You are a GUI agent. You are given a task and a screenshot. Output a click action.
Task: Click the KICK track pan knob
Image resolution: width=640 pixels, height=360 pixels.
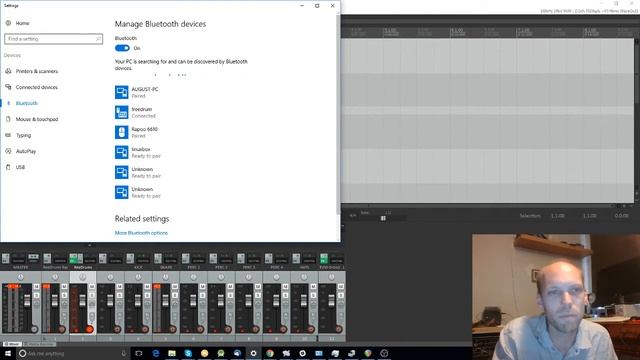(138, 277)
